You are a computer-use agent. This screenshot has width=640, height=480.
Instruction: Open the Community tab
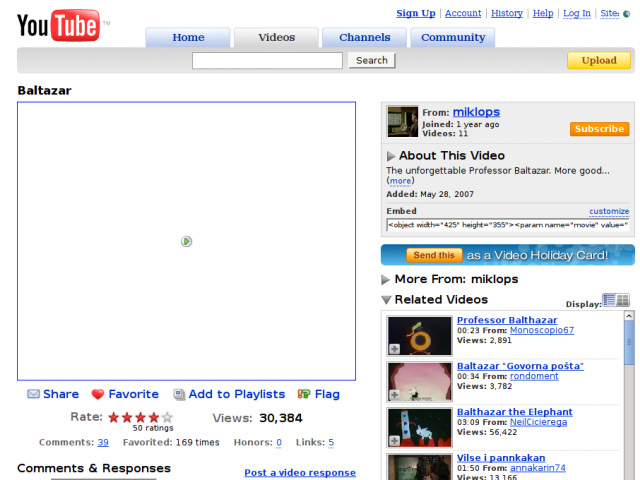click(x=453, y=37)
